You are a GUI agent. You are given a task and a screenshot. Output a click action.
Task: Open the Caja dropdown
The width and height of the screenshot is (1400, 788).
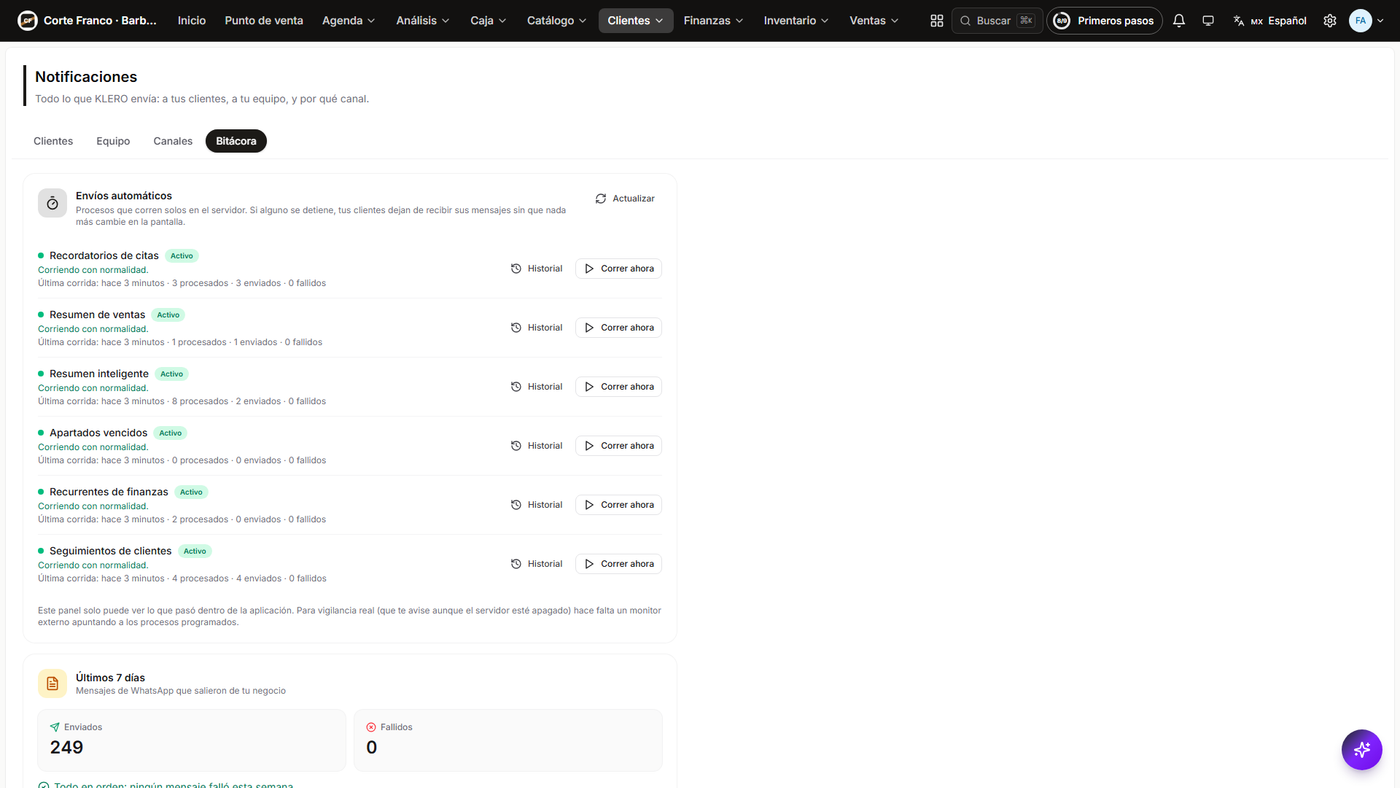click(x=488, y=20)
